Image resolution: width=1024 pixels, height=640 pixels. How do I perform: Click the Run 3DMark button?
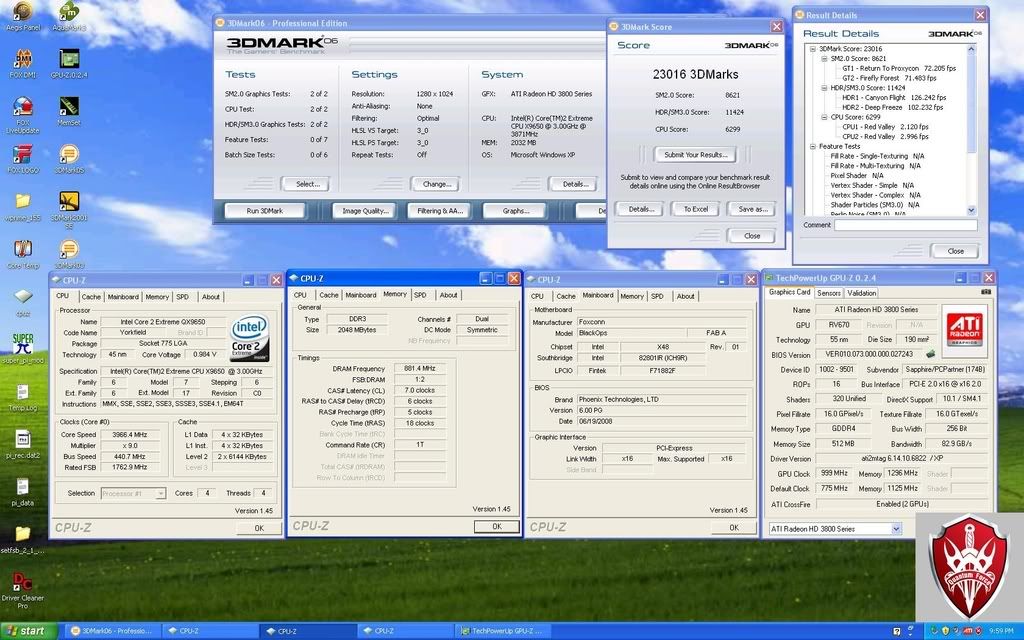tap(264, 211)
